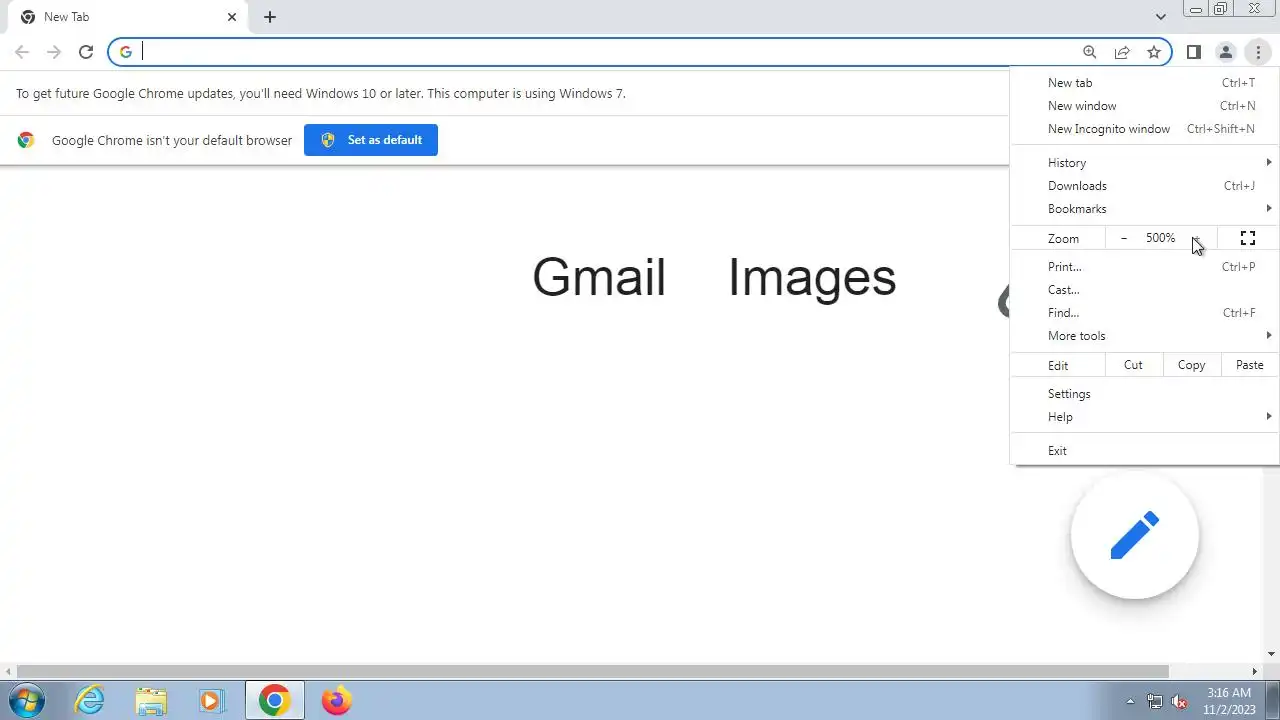Click the Google icon in the address bar
Screen dimensions: 1280x720
click(126, 52)
